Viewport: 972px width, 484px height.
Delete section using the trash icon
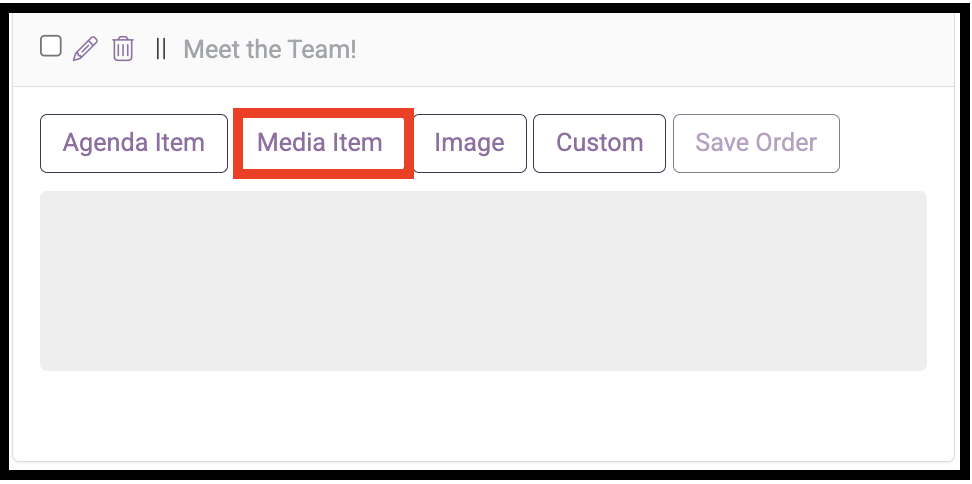tap(123, 49)
